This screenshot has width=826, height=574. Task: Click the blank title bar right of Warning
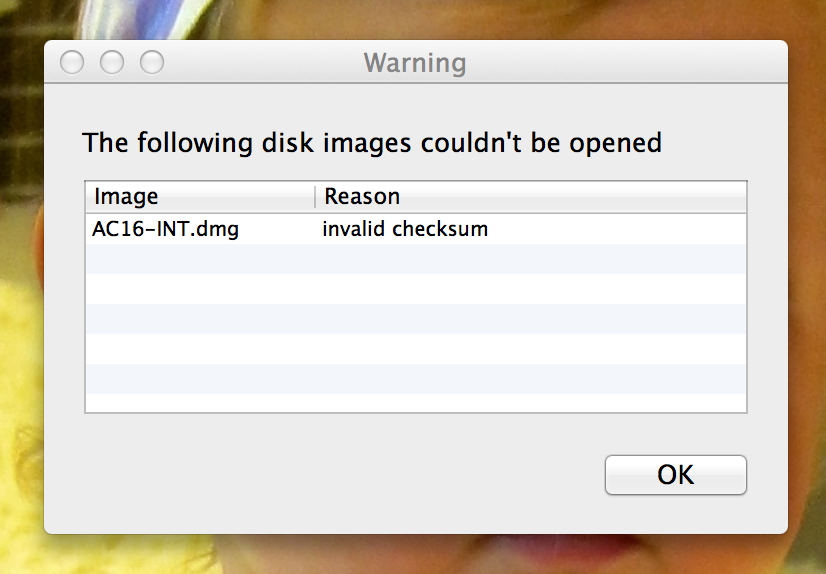coord(620,64)
